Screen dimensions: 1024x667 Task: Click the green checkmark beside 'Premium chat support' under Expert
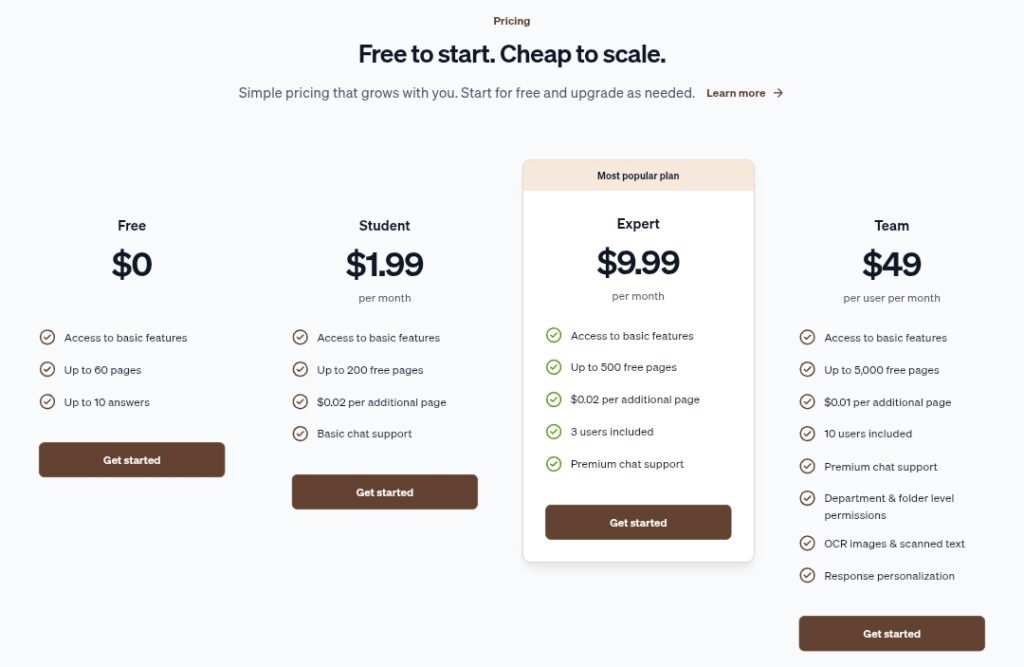554,464
